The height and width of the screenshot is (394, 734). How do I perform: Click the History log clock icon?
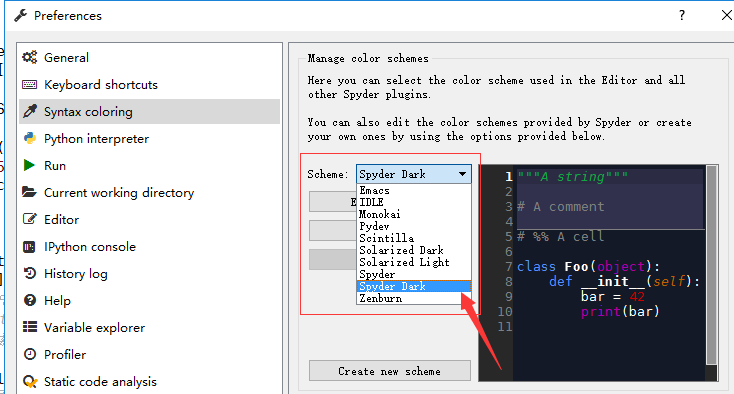[x=29, y=273]
